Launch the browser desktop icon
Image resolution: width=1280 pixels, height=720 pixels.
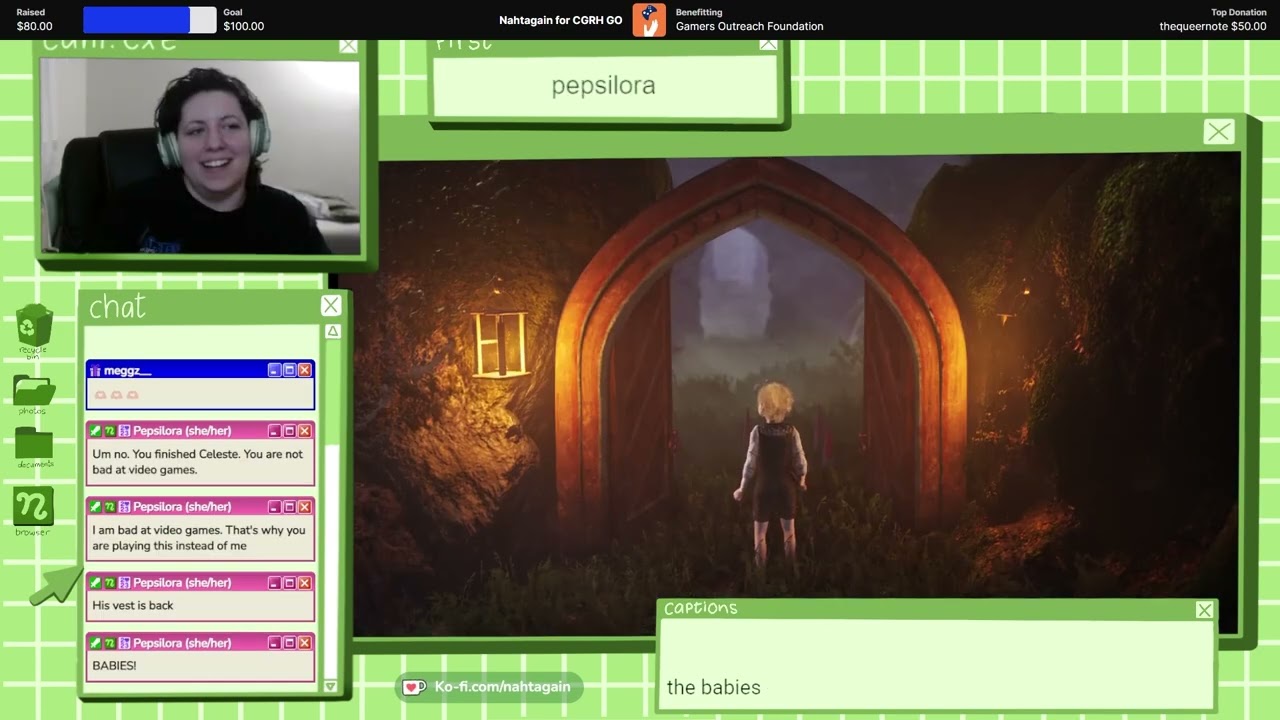click(33, 507)
